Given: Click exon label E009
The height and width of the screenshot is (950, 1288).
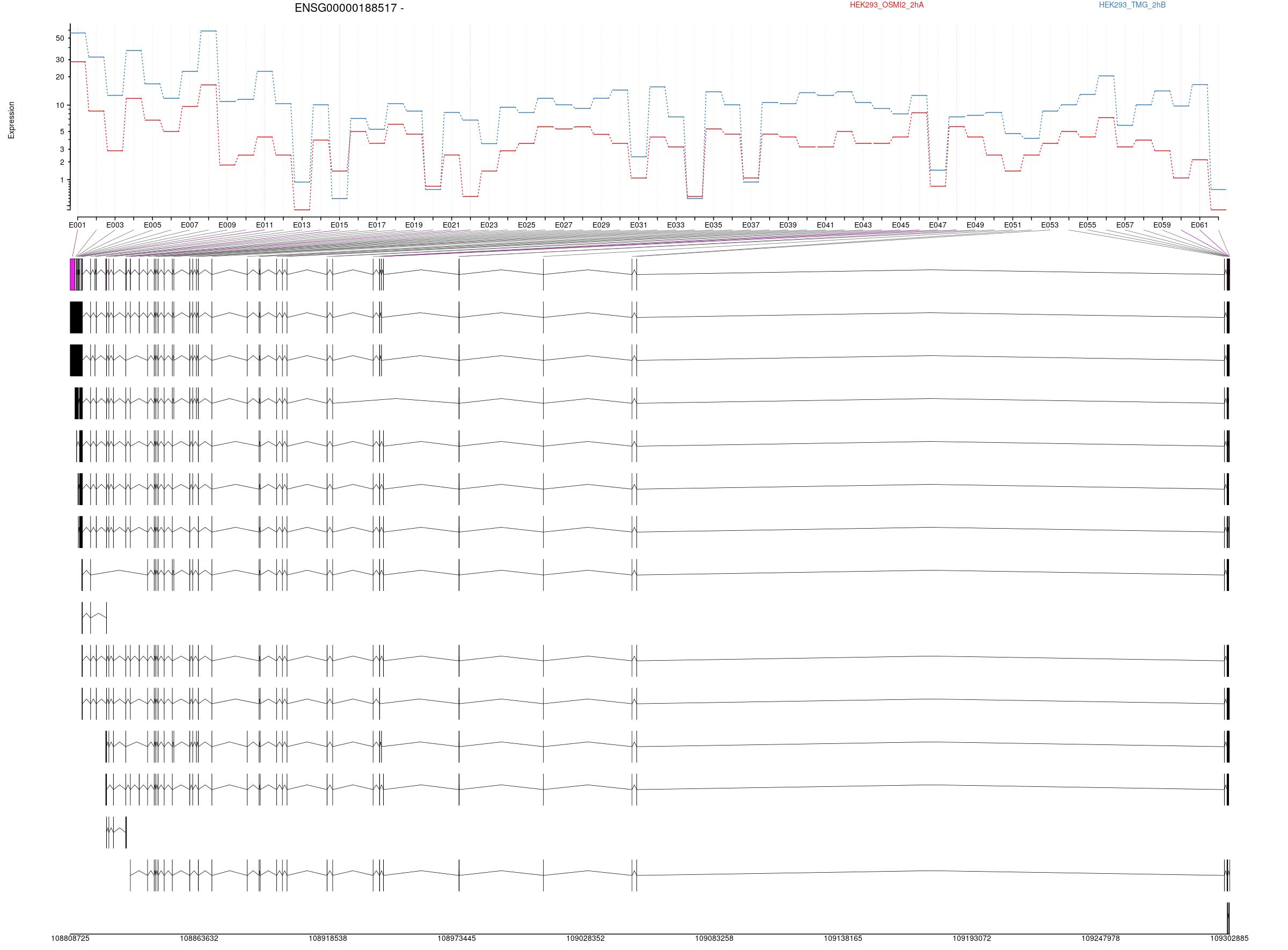Looking at the screenshot, I should pos(227,225).
